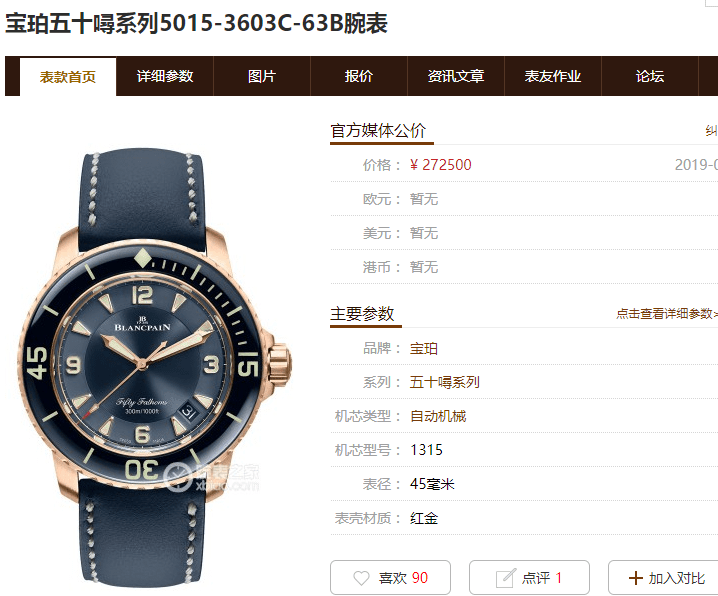Open the 论坛 tab
The height and width of the screenshot is (596, 718).
[650, 76]
